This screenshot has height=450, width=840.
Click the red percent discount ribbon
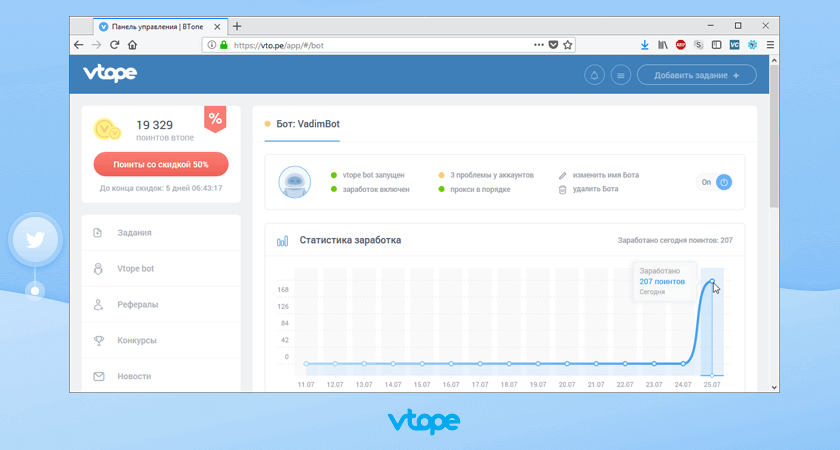(x=215, y=119)
